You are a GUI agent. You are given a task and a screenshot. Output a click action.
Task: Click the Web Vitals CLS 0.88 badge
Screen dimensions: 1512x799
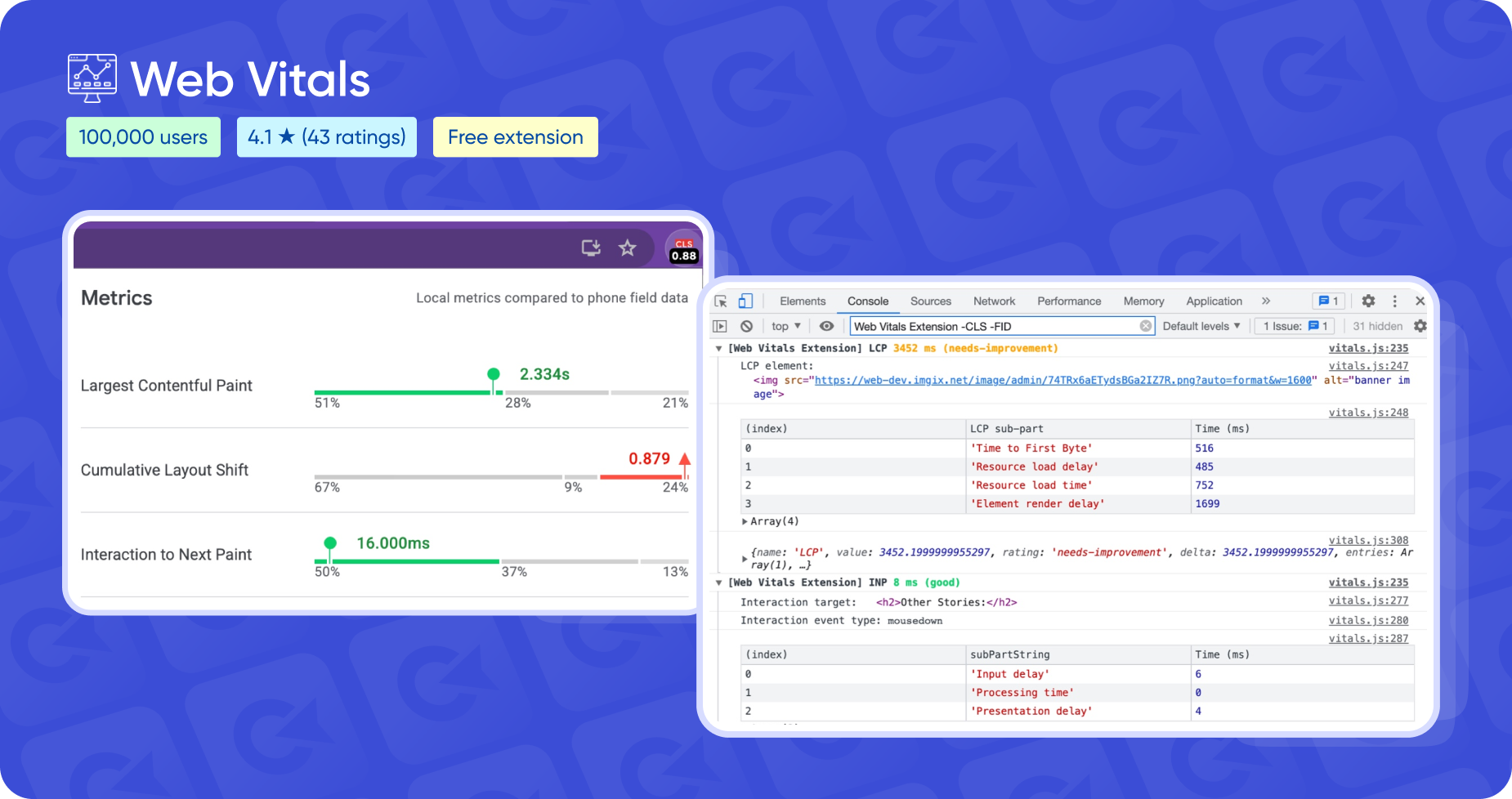click(683, 250)
